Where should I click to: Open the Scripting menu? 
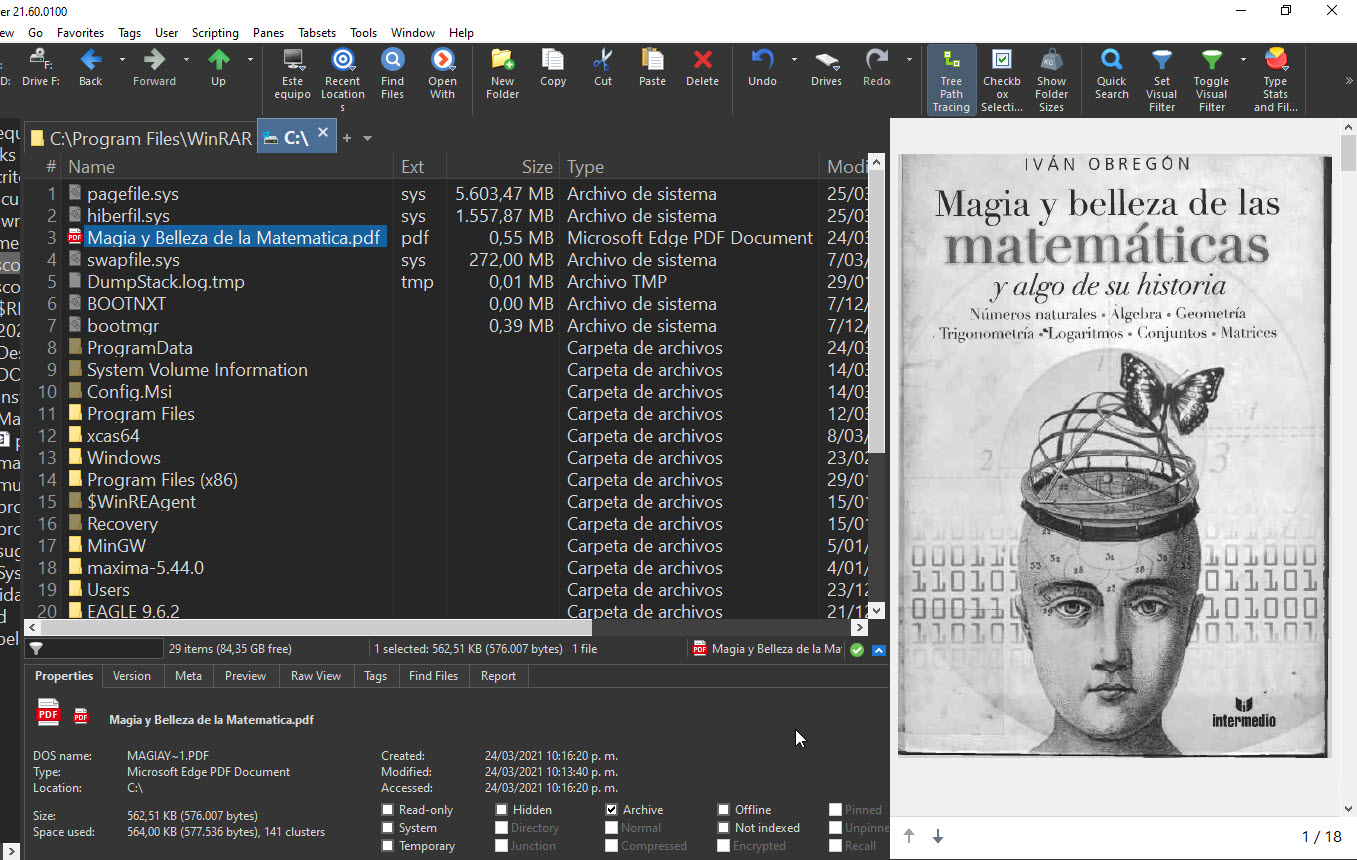[215, 33]
